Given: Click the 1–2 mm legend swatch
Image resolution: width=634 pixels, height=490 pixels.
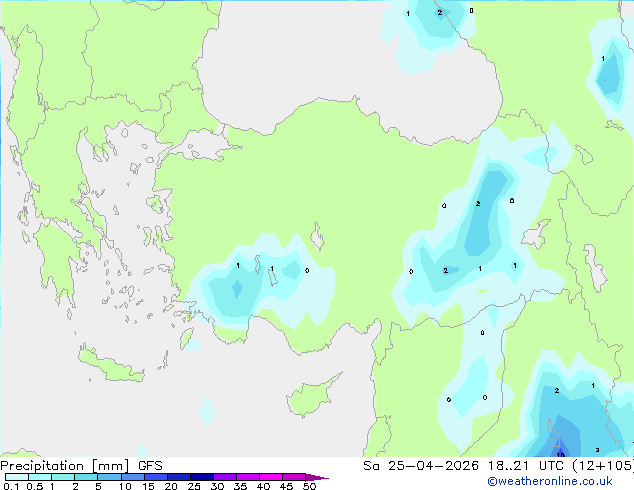Looking at the screenshot, I should (x=63, y=477).
